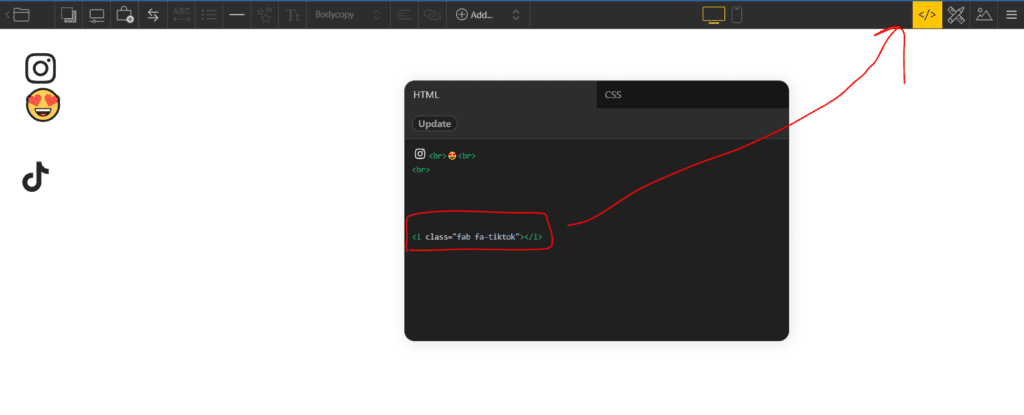
Task: Click the shopping bag add-product icon
Action: click(x=125, y=14)
